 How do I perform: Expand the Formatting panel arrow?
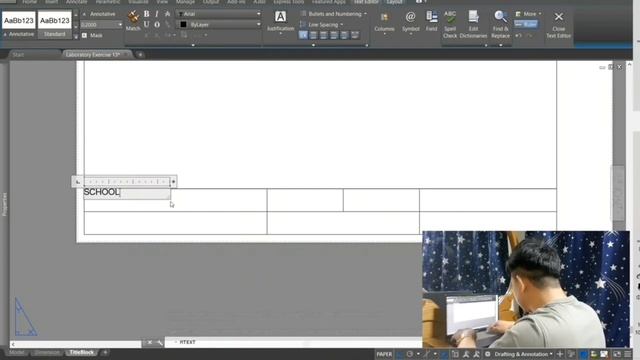(x=193, y=45)
